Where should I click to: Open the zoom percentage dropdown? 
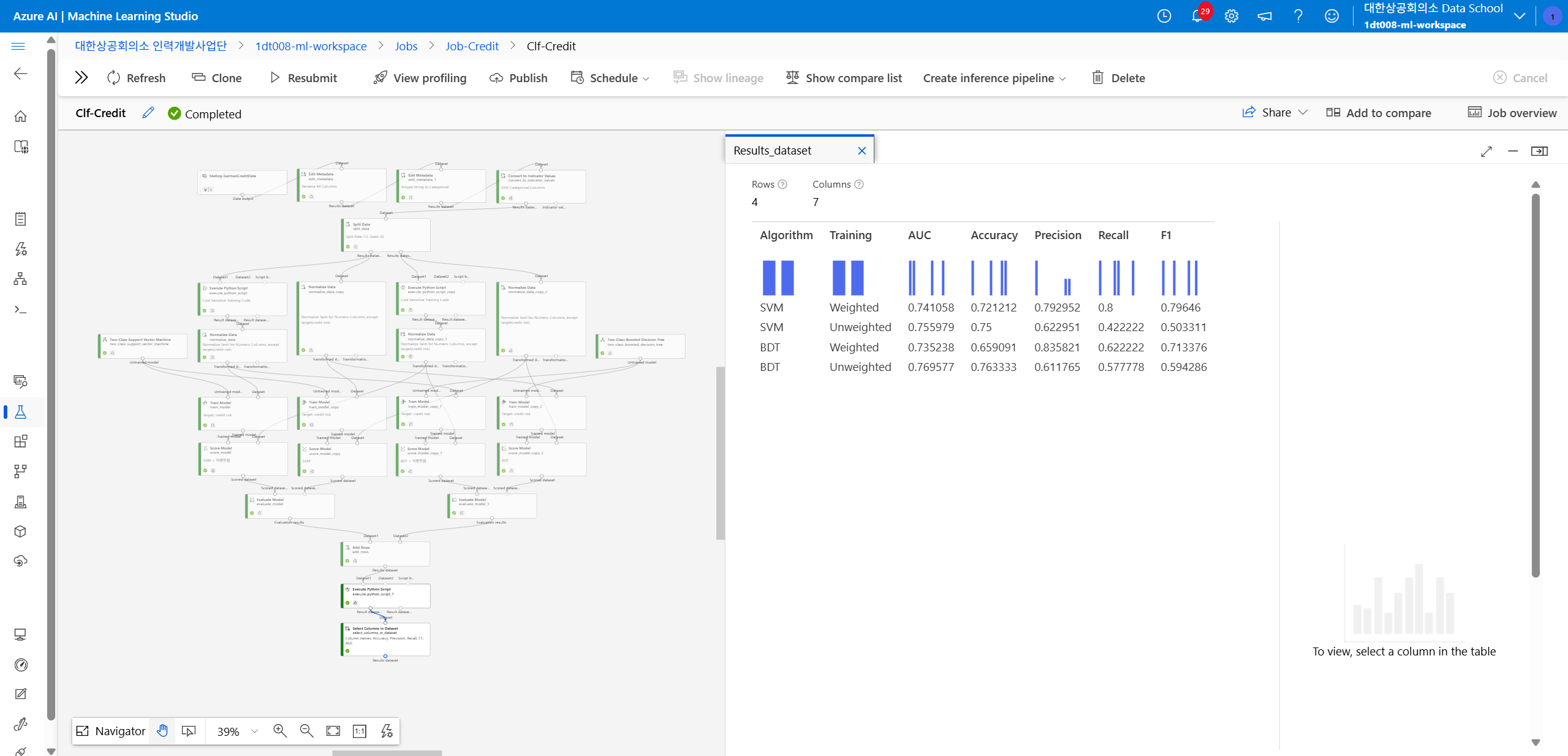(255, 730)
